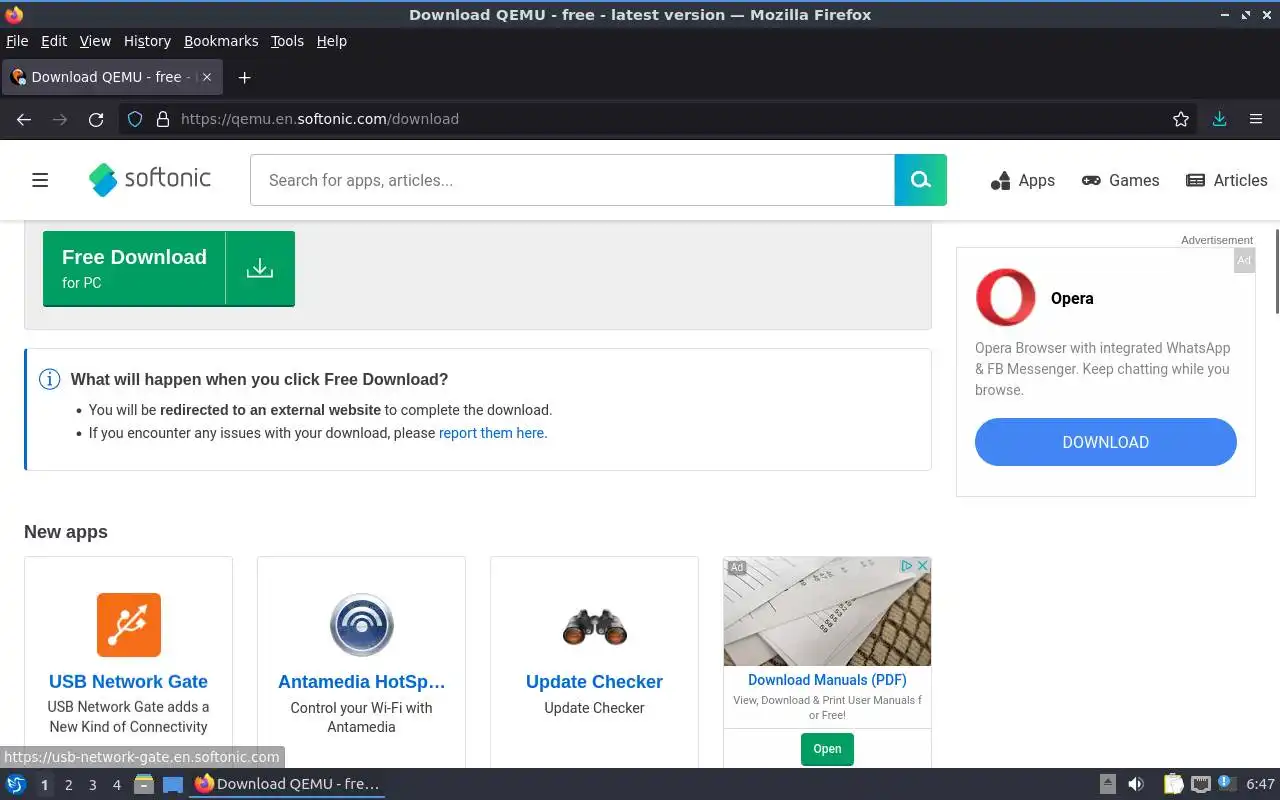Open the Tools menu
This screenshot has height=800, width=1280.
pyautogui.click(x=287, y=41)
